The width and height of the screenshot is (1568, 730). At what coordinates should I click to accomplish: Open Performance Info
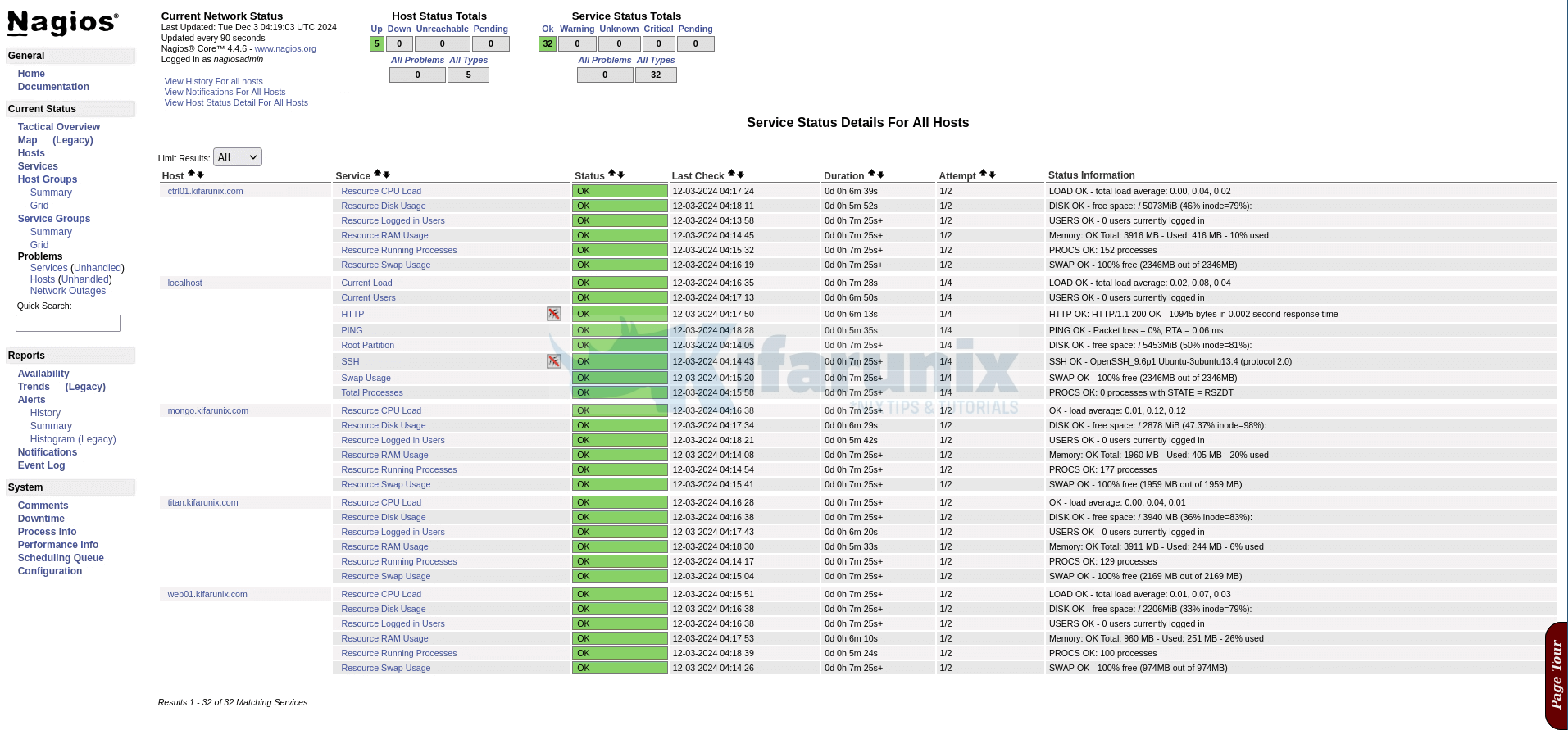(x=58, y=545)
